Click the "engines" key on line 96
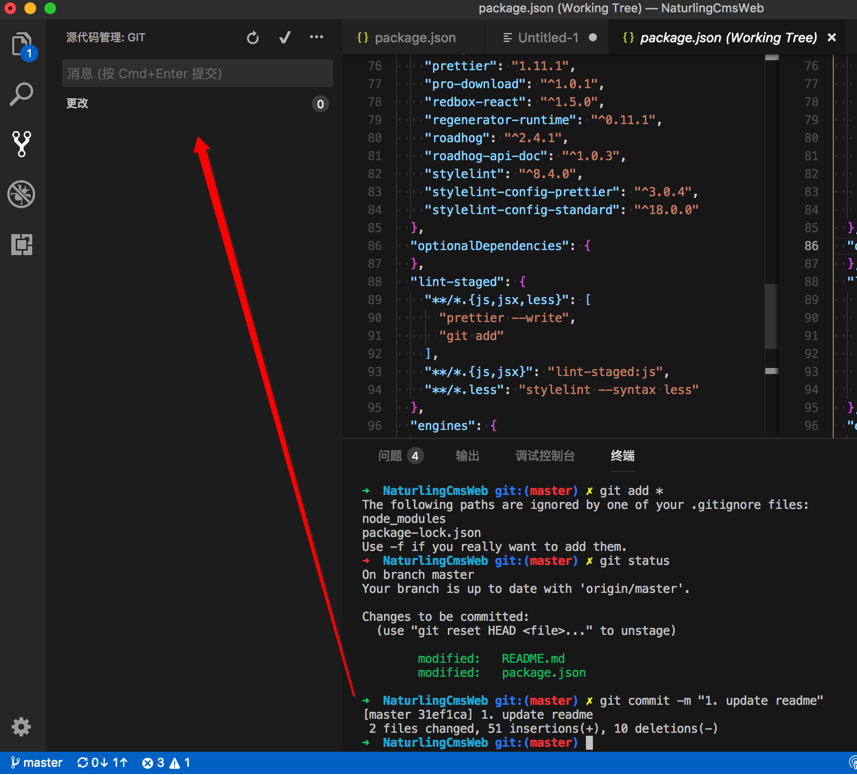Viewport: 857px width, 775px height. point(442,426)
